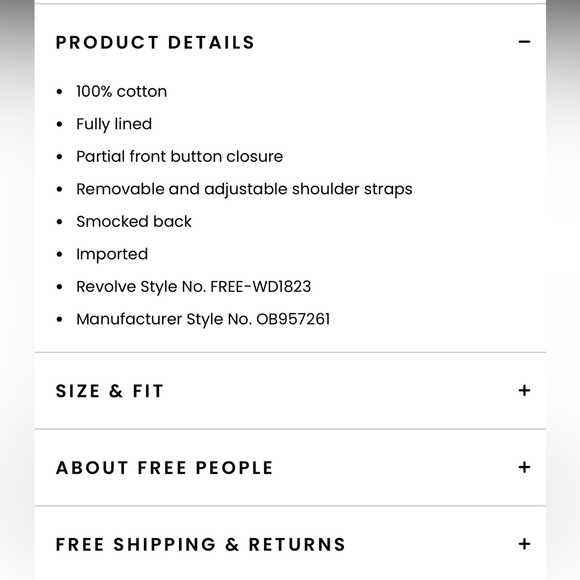
Task: Expand the SIZE & FIT section heading
Action: click(x=109, y=391)
